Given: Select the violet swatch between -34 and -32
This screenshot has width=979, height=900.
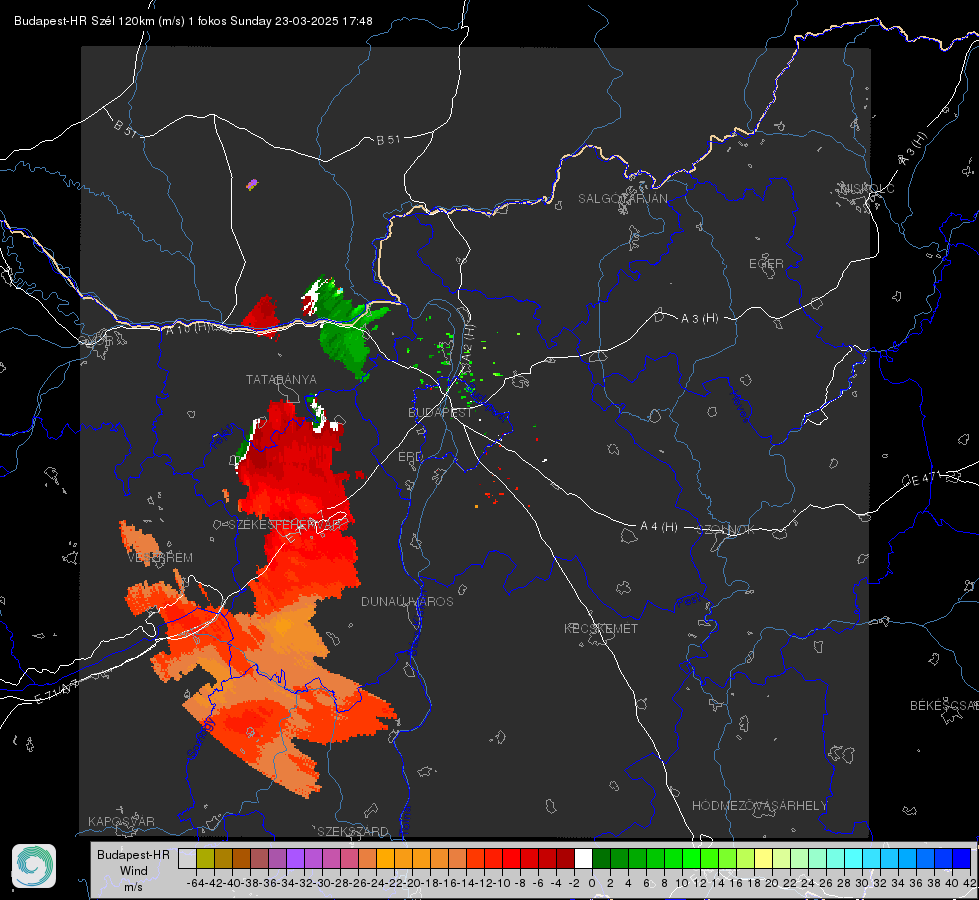Looking at the screenshot, I should [x=295, y=858].
